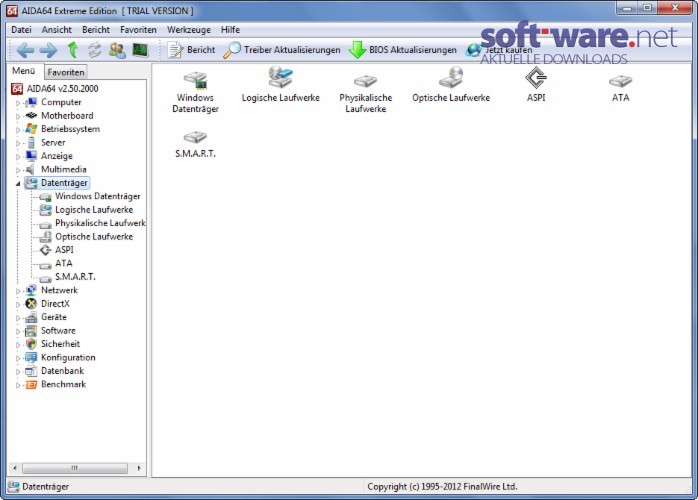The height and width of the screenshot is (500, 698).
Task: Click the Jetzt kaufen button
Action: (x=499, y=50)
